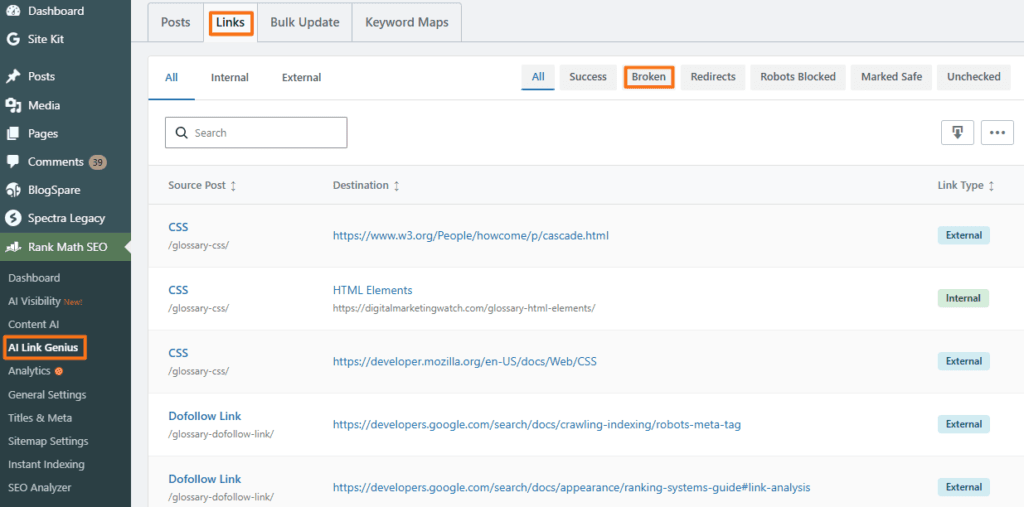The height and width of the screenshot is (507, 1024).
Task: Open SEO Analyzer submenu item
Action: pos(39,488)
